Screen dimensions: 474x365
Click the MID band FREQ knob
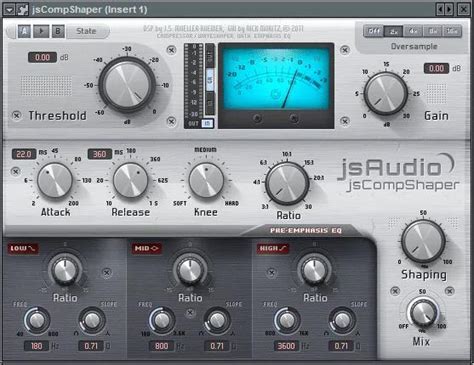[x=162, y=321]
